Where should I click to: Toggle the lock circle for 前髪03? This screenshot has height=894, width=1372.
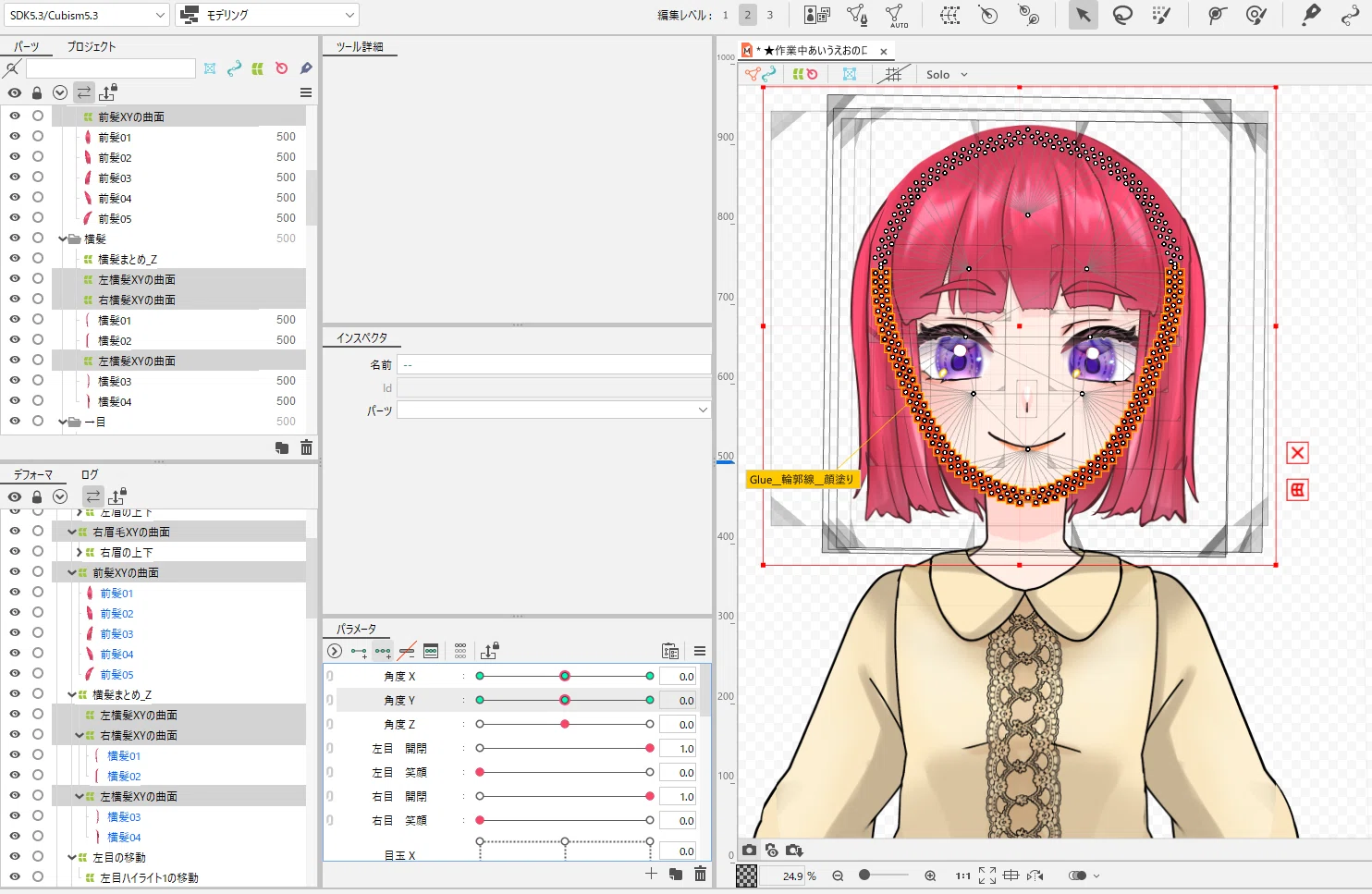[x=38, y=178]
